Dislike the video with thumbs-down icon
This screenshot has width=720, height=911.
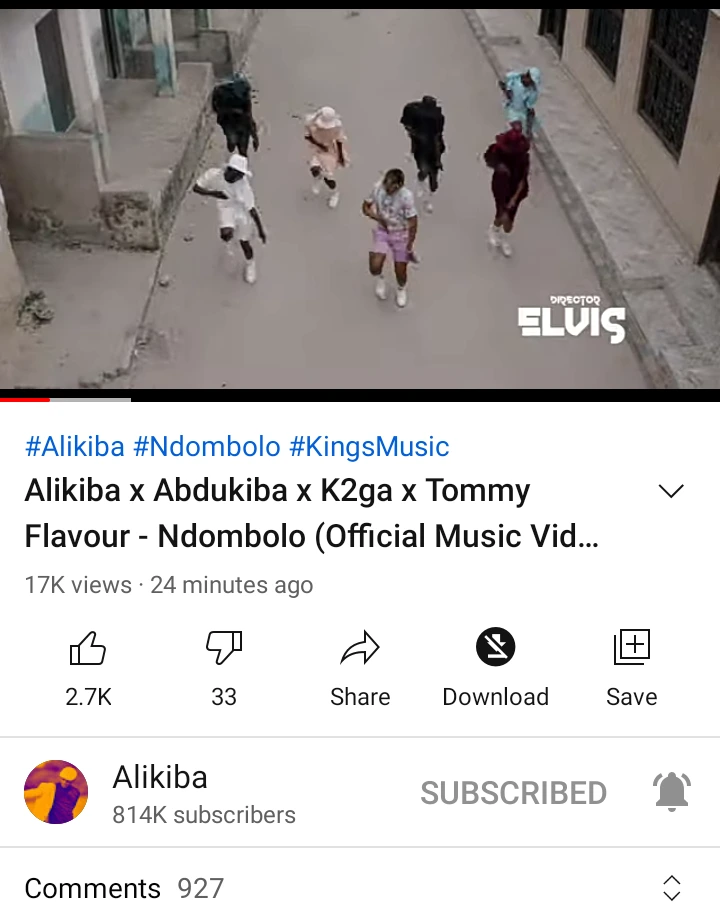224,648
